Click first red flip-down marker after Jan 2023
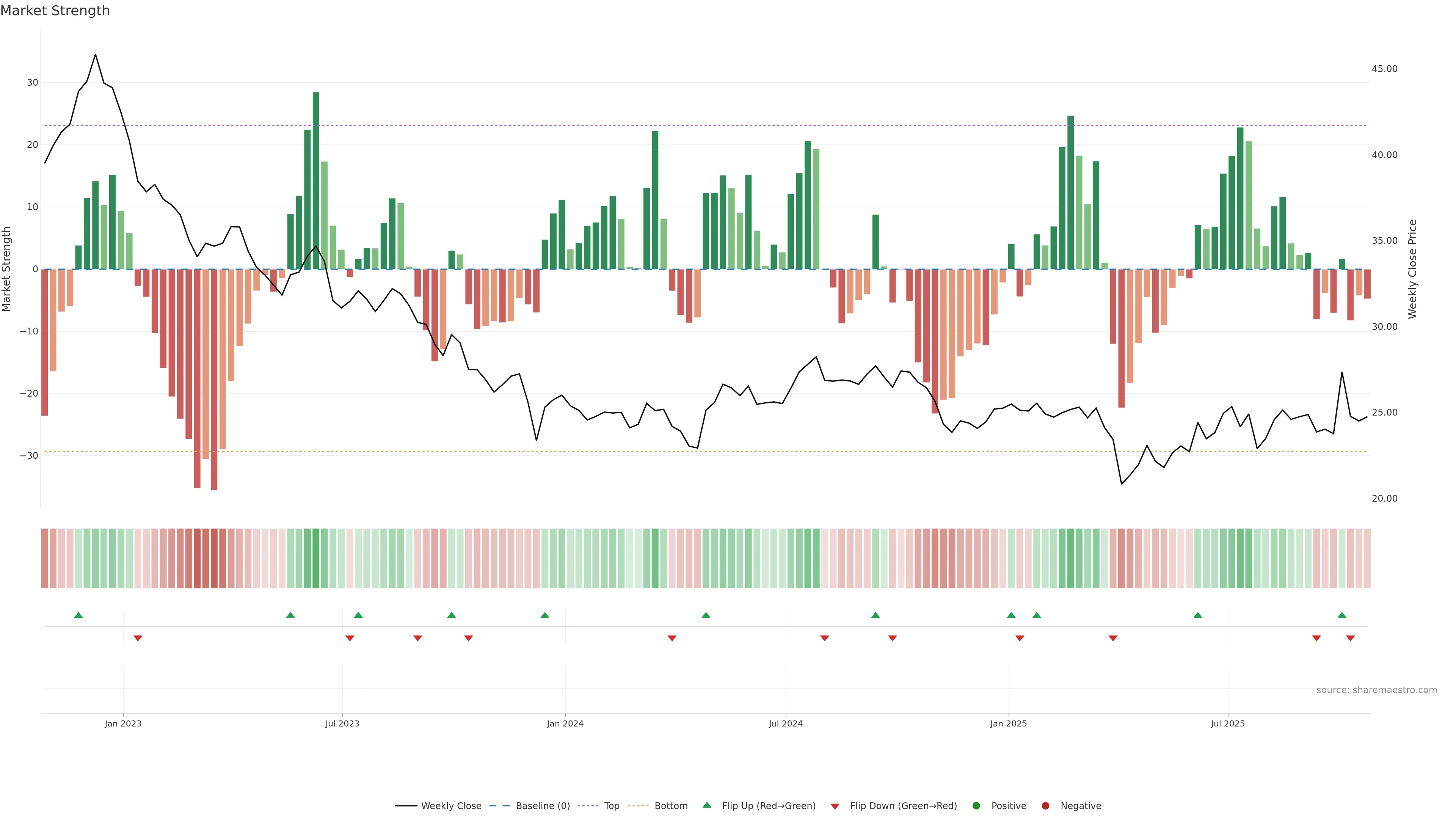The height and width of the screenshot is (819, 1456). [x=137, y=638]
